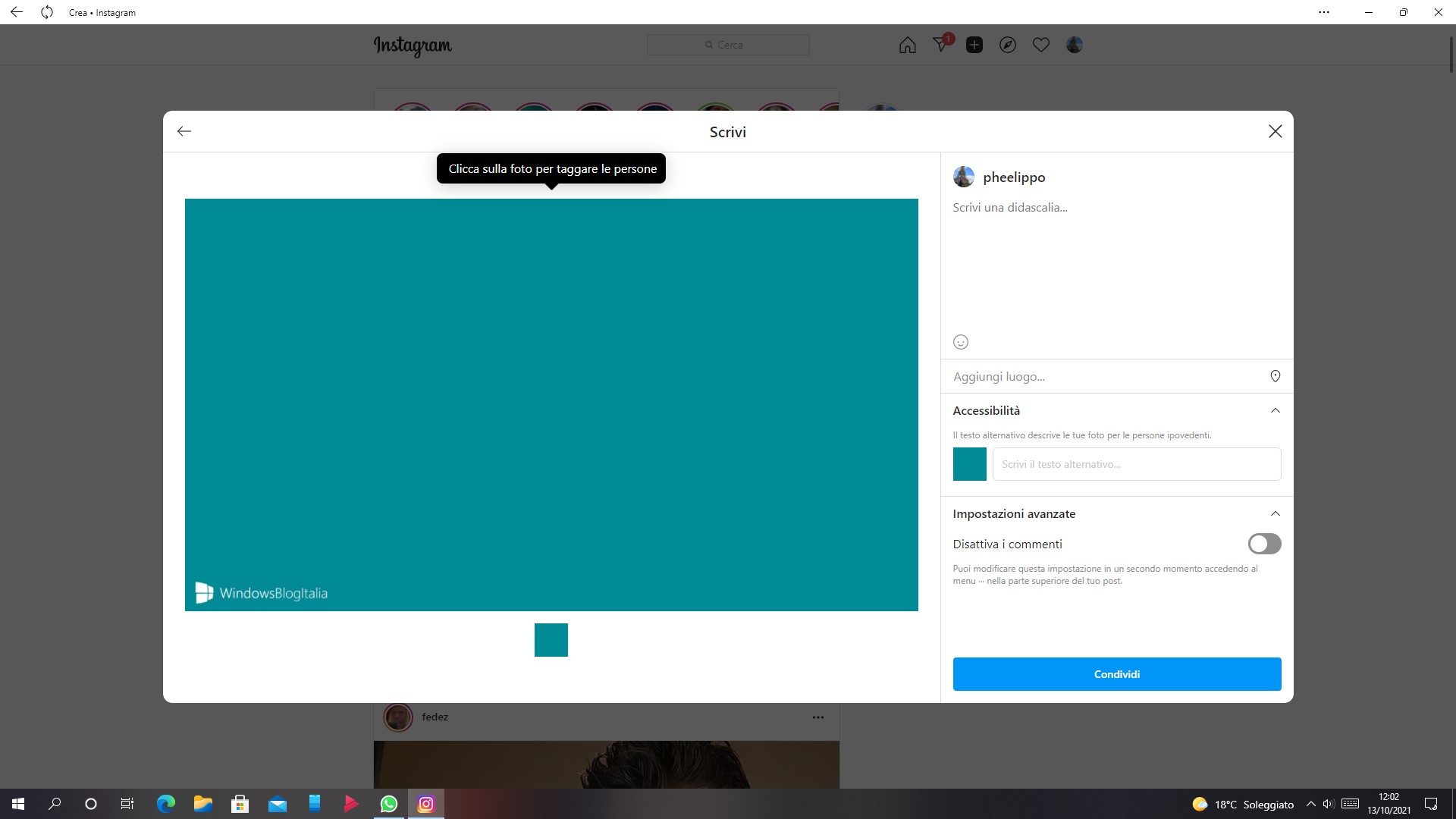
Task: Toggle the Disattiva i commenti switch
Action: click(x=1264, y=544)
